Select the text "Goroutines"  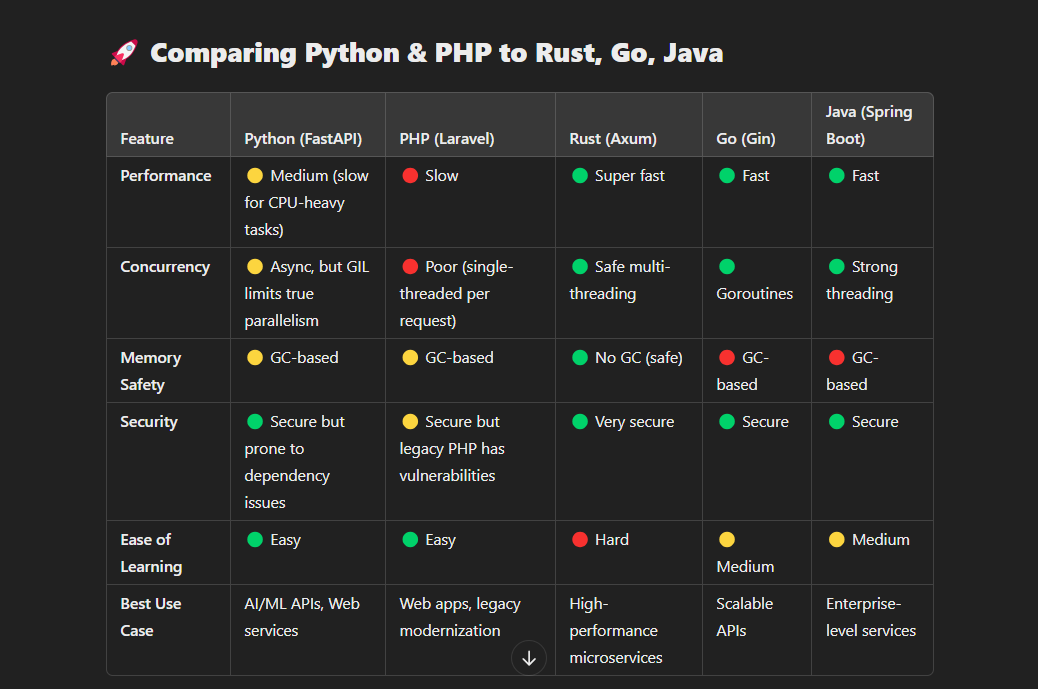pos(755,294)
